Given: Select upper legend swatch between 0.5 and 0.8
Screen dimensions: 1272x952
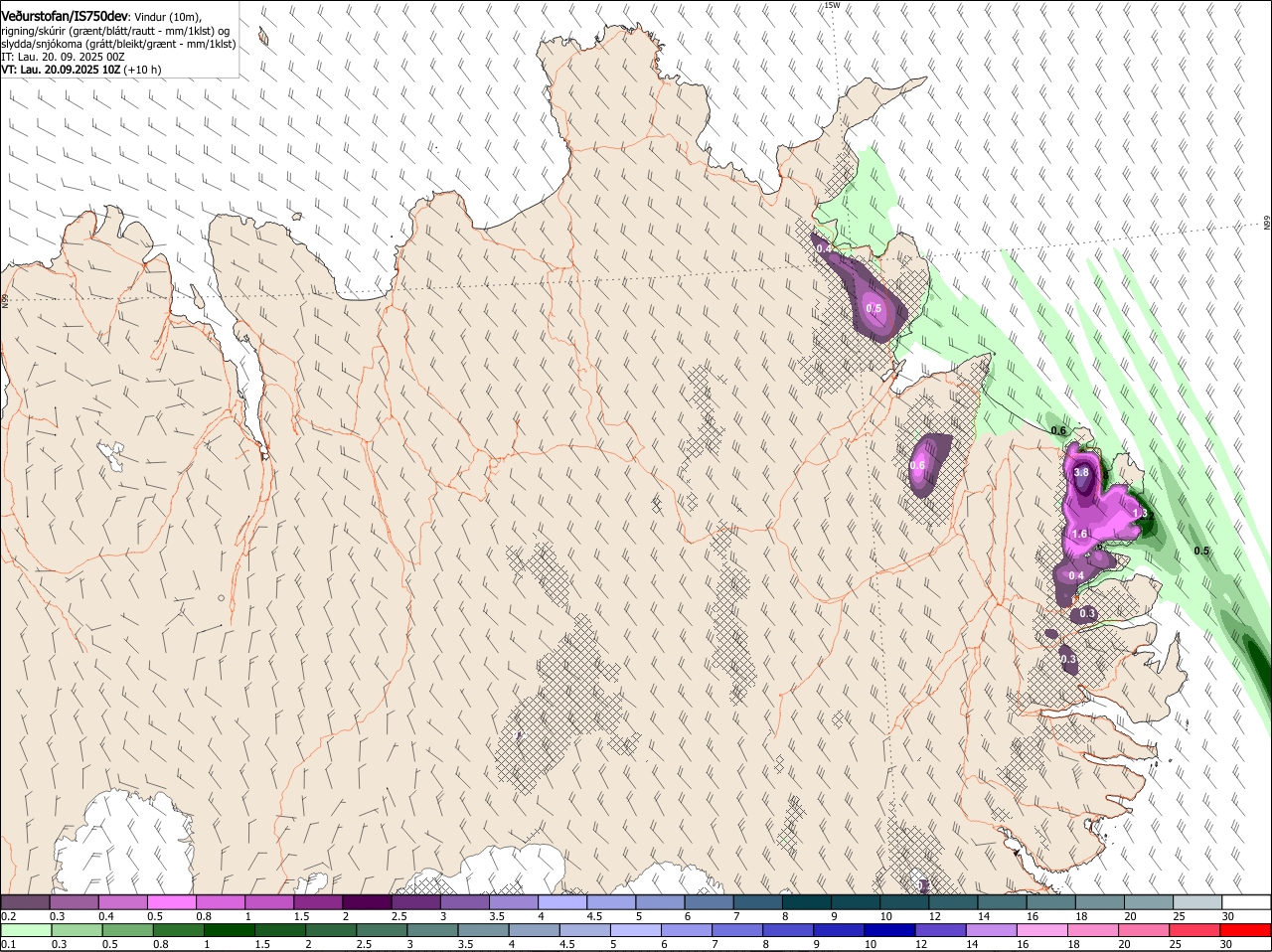Looking at the screenshot, I should (x=171, y=901).
